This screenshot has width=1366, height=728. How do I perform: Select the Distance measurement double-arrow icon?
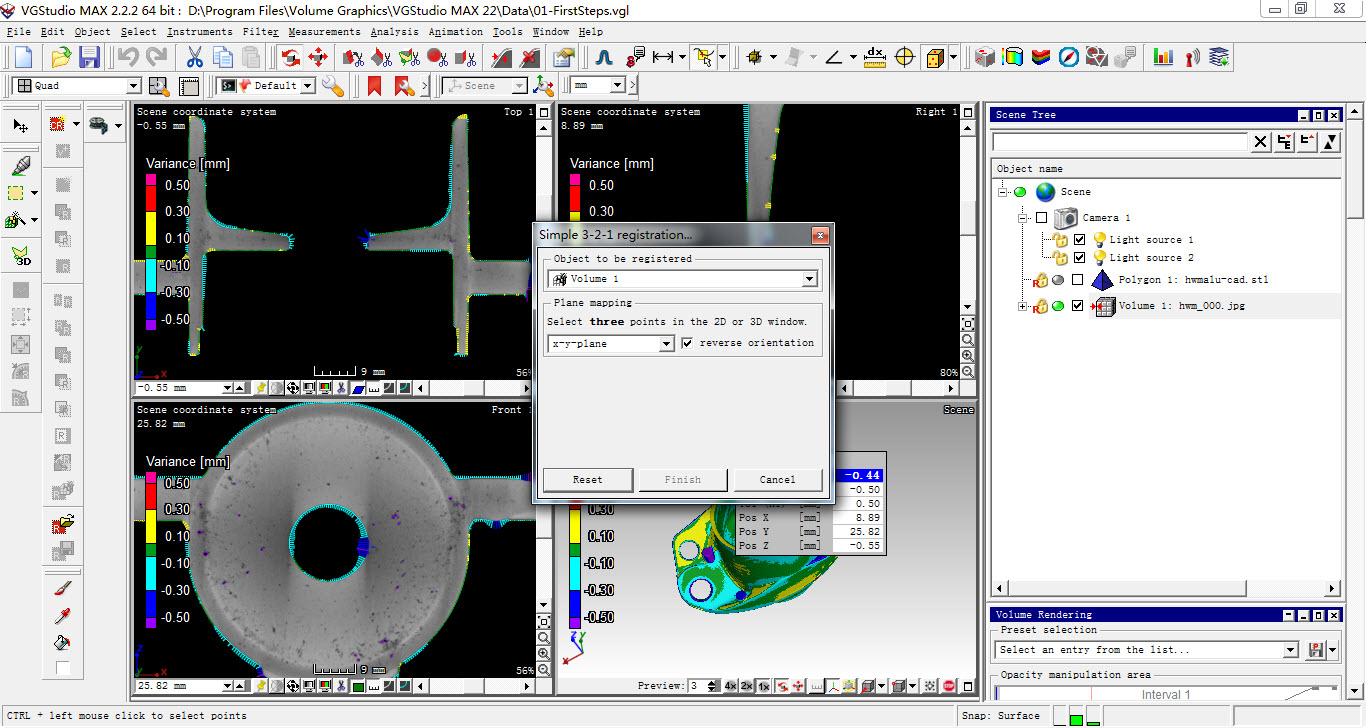click(x=663, y=57)
